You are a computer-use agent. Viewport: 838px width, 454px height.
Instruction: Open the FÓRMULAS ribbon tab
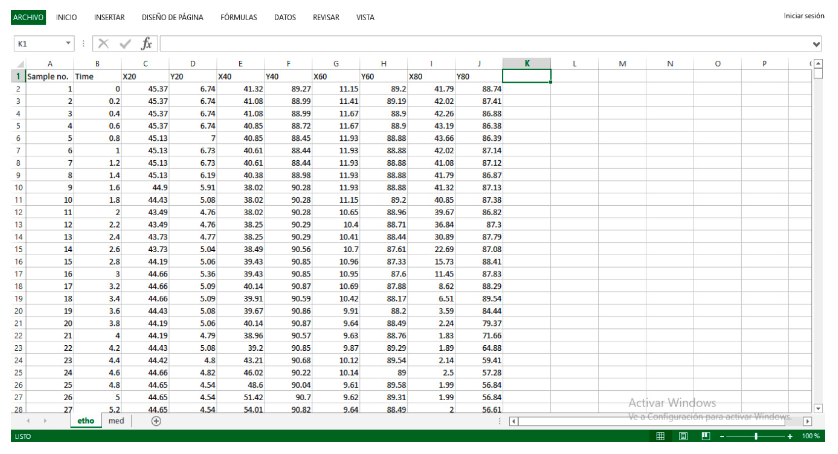(x=238, y=17)
